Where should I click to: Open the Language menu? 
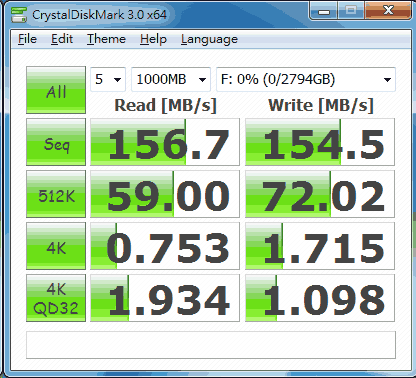click(209, 39)
